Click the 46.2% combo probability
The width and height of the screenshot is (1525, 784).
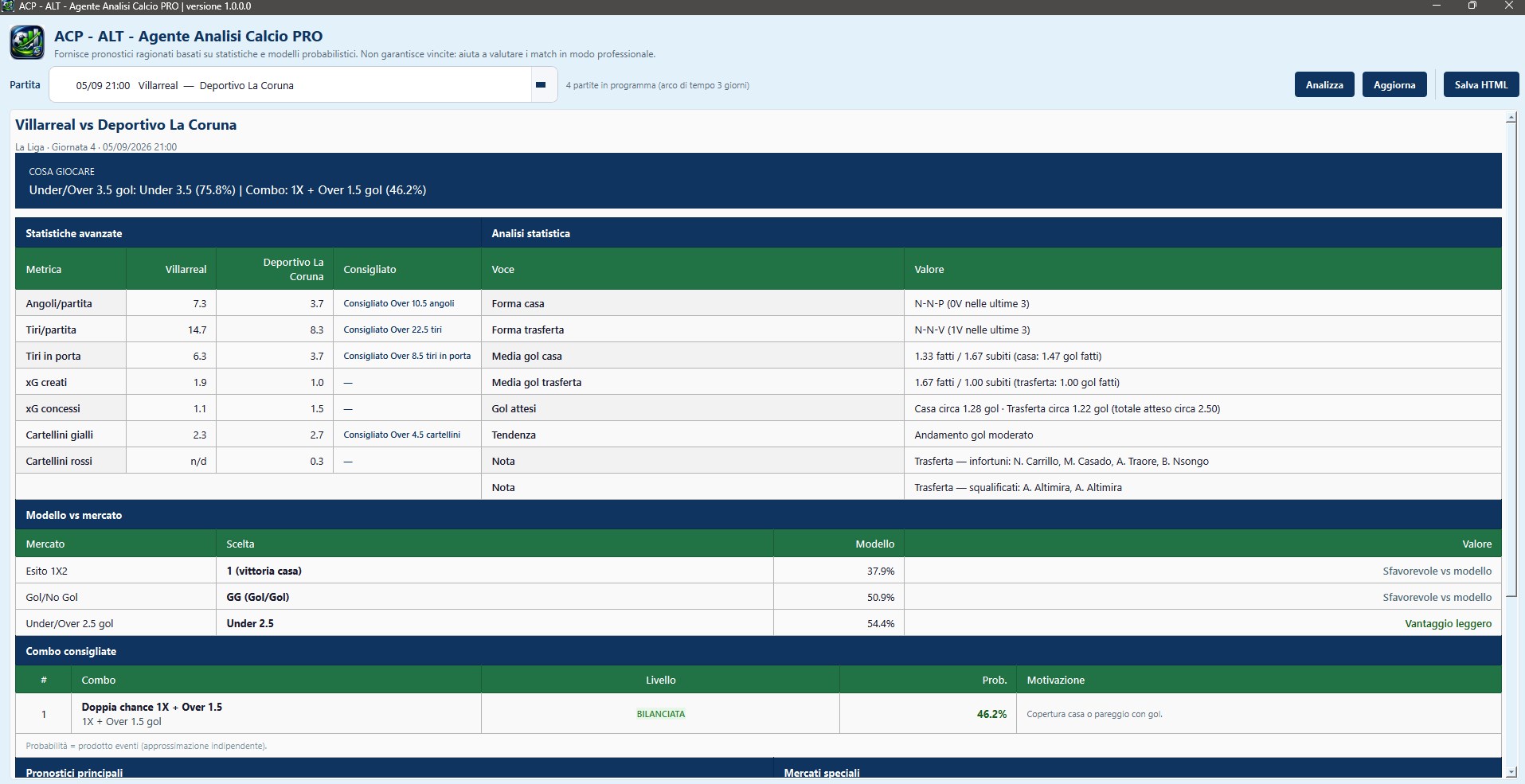(991, 714)
